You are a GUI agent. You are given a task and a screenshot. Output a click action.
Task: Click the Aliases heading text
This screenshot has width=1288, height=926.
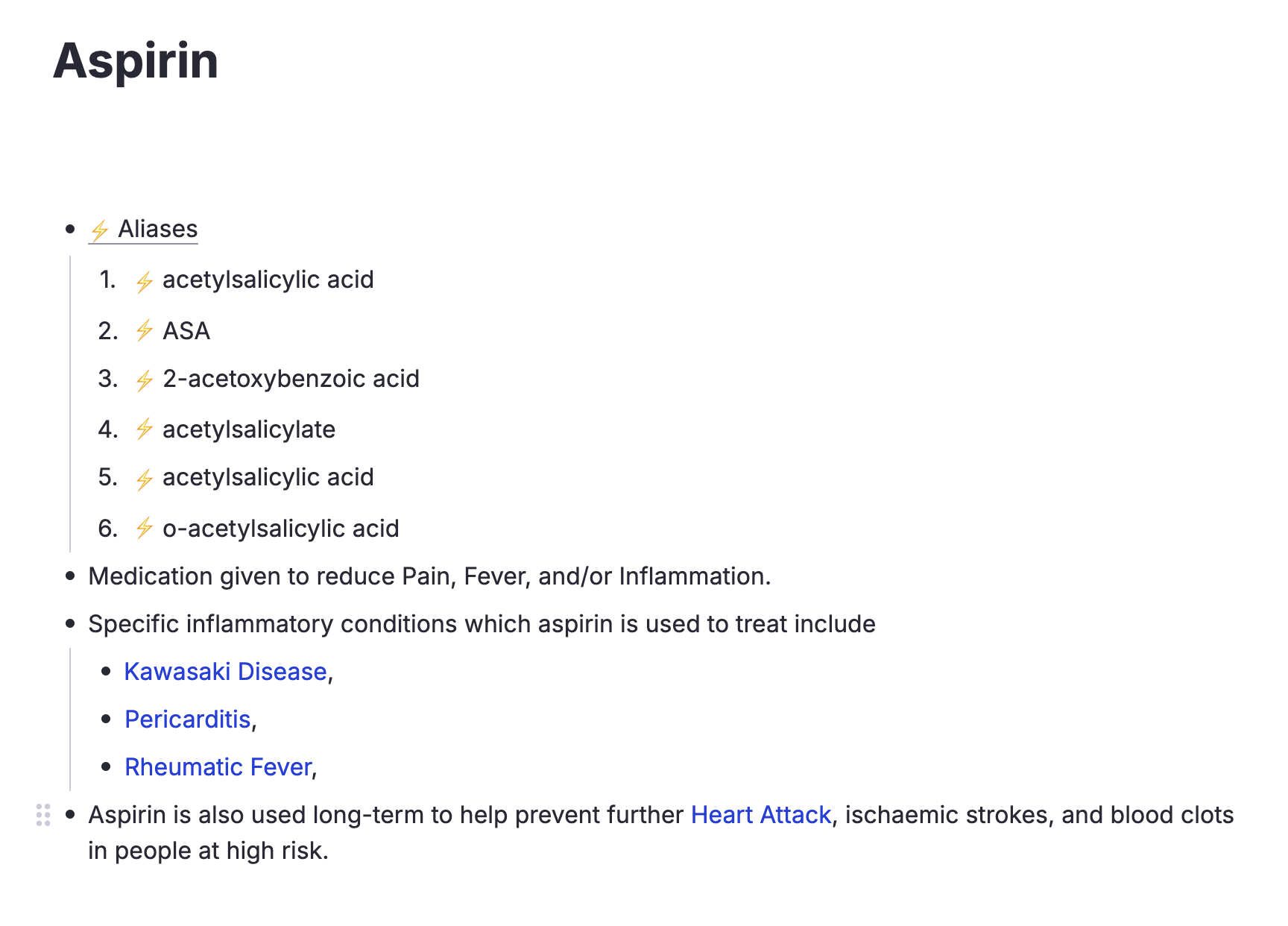point(158,229)
